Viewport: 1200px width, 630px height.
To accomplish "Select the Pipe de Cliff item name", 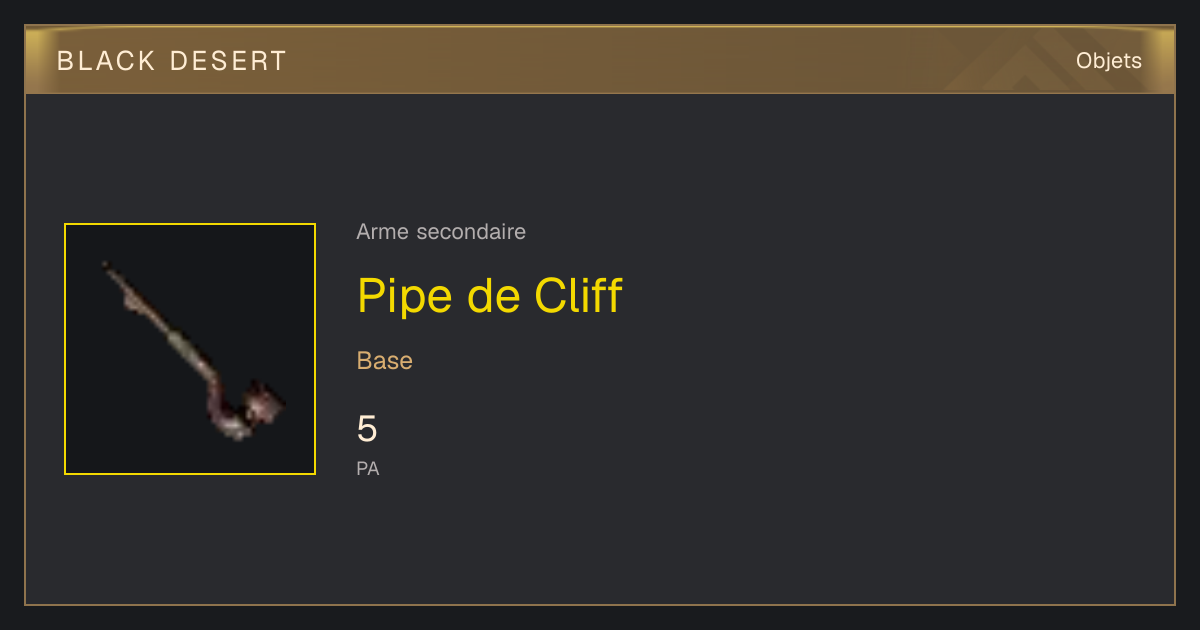I will 490,296.
